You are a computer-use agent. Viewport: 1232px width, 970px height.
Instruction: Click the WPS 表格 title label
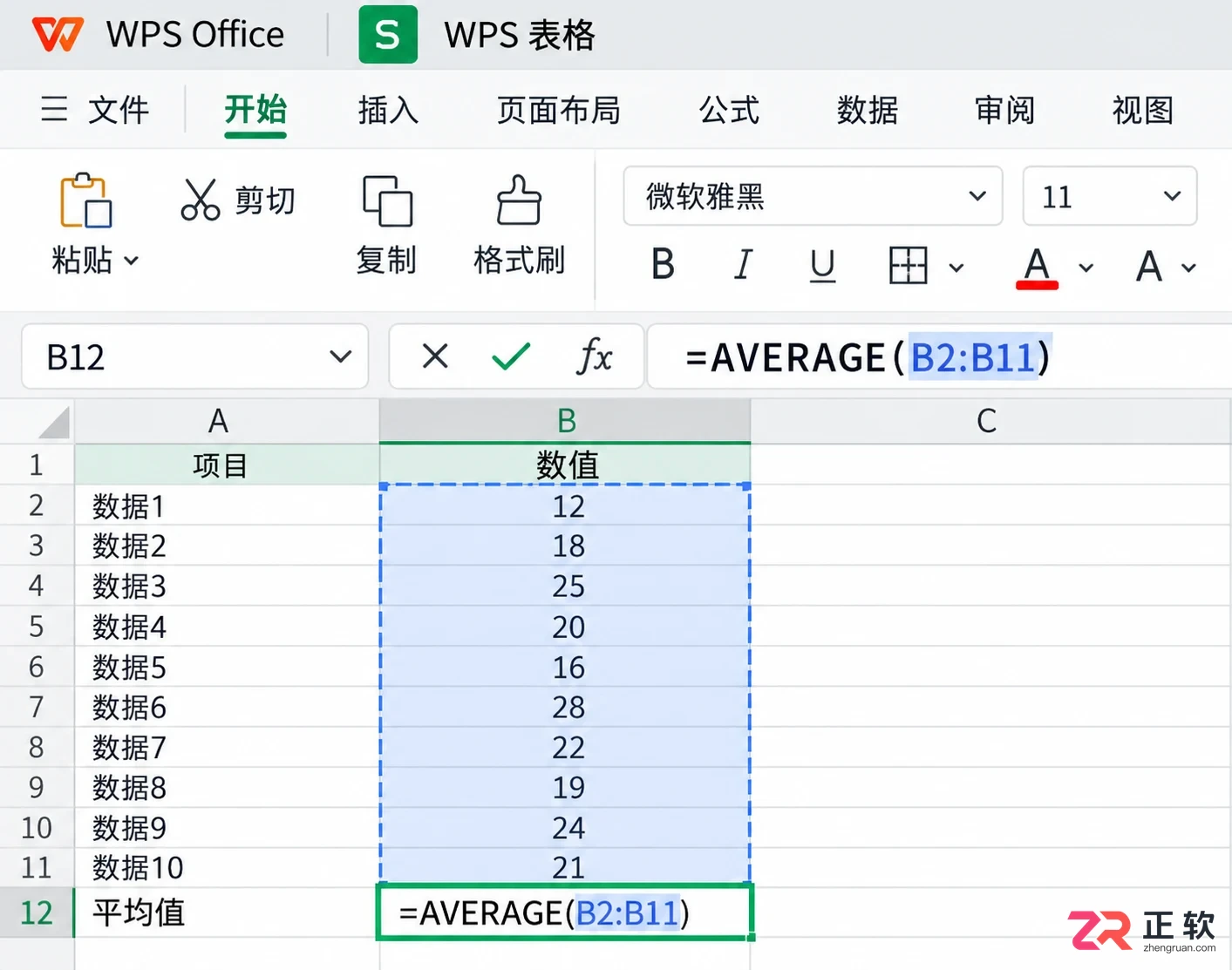click(520, 35)
